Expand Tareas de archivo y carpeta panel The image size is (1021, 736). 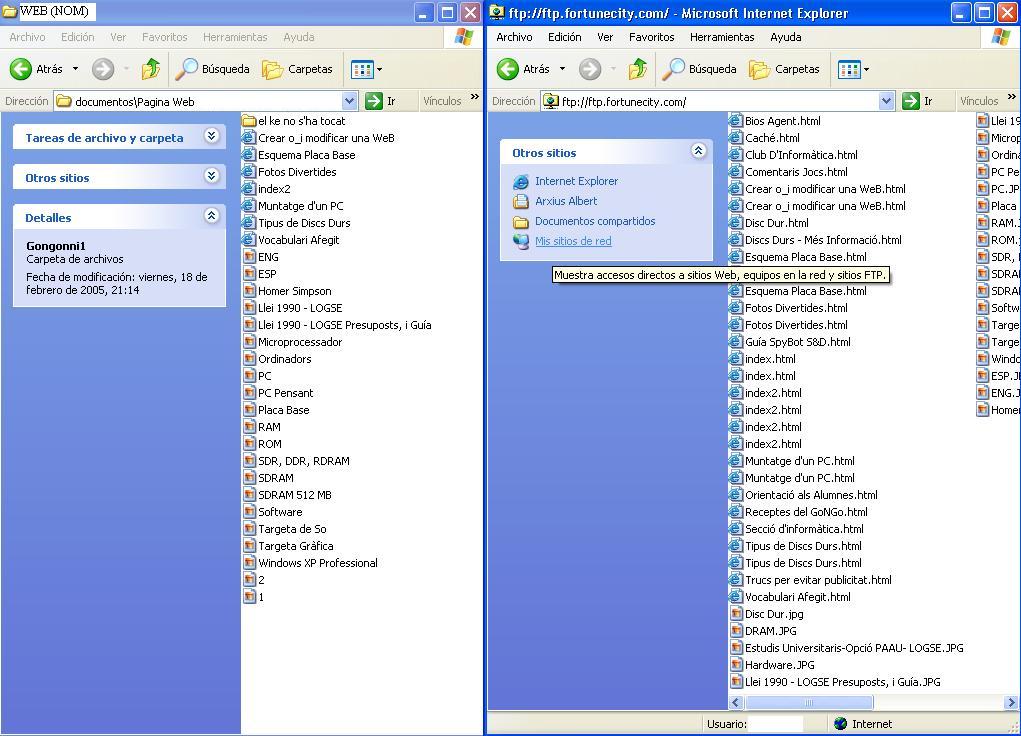(x=211, y=135)
